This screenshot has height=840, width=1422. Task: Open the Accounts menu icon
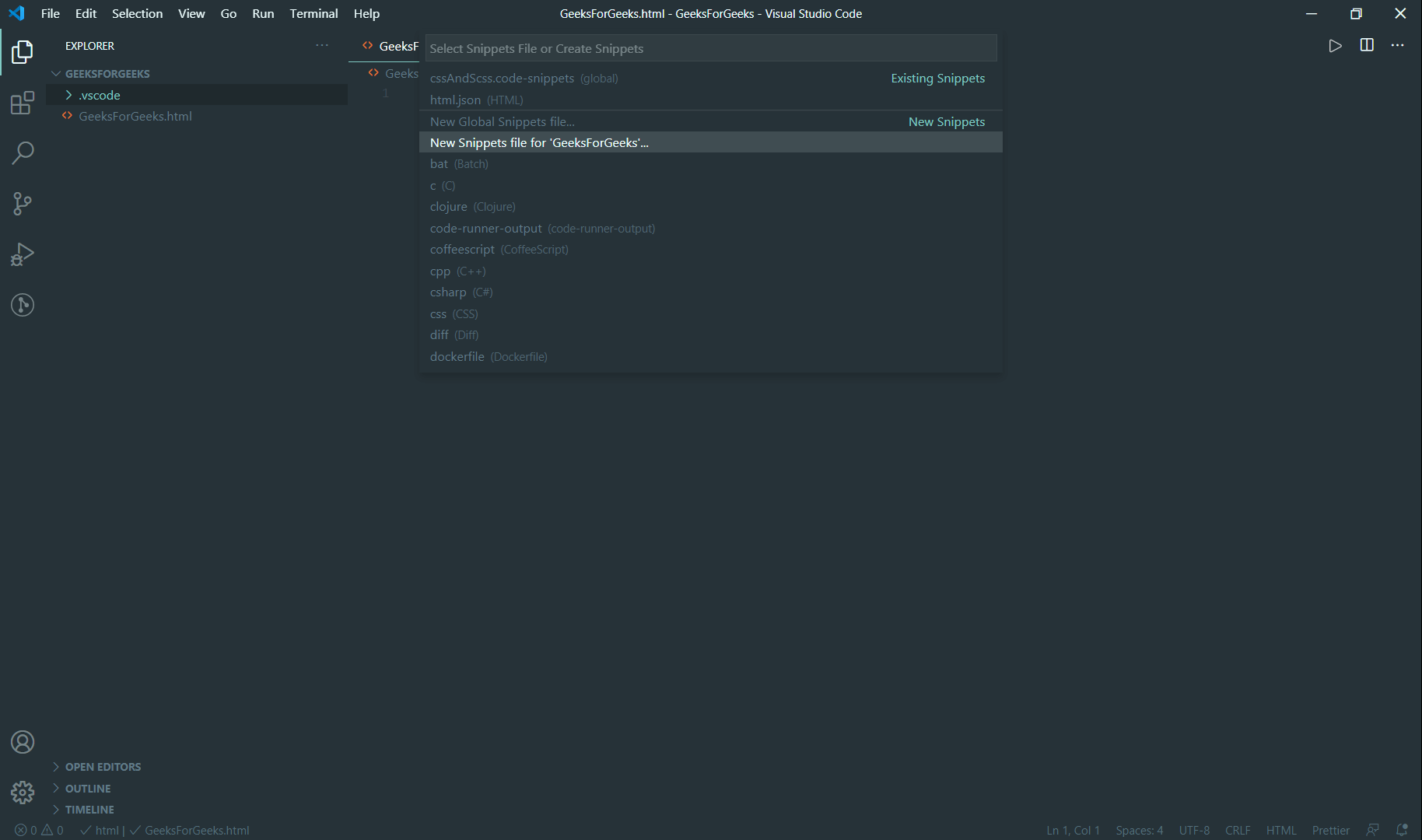coord(23,742)
